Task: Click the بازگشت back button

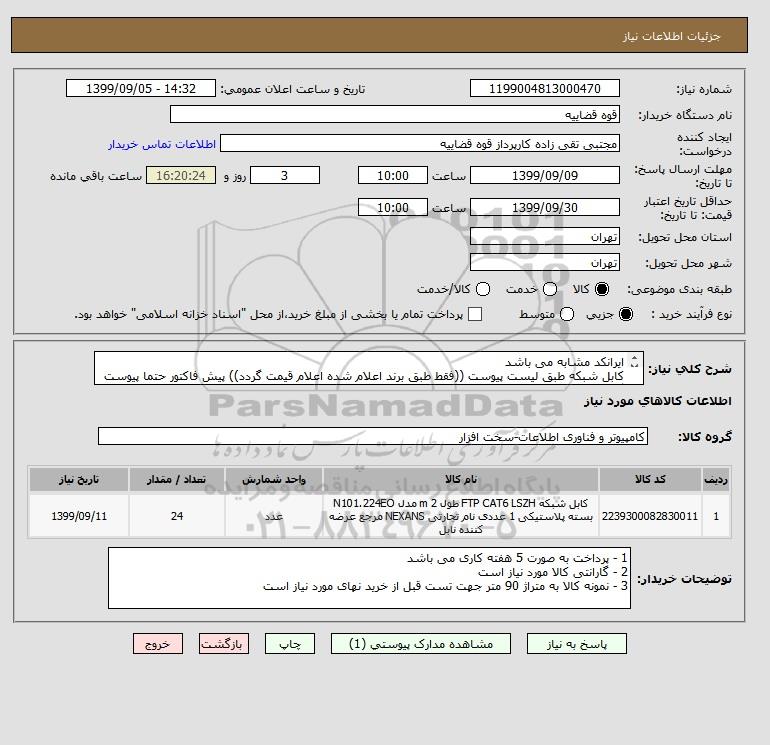Action: [224, 644]
